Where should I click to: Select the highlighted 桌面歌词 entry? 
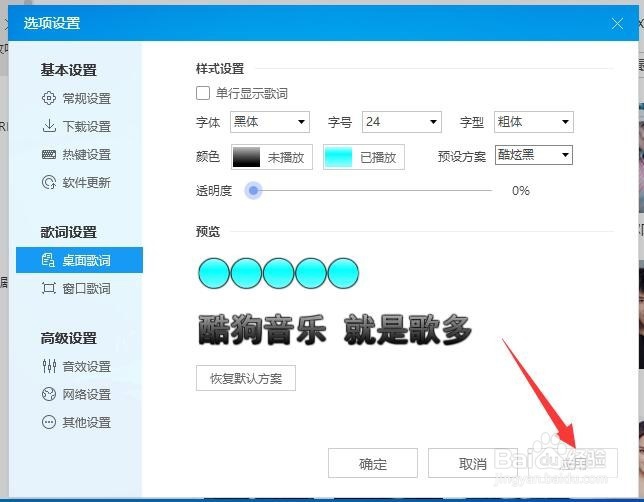pyautogui.click(x=79, y=260)
